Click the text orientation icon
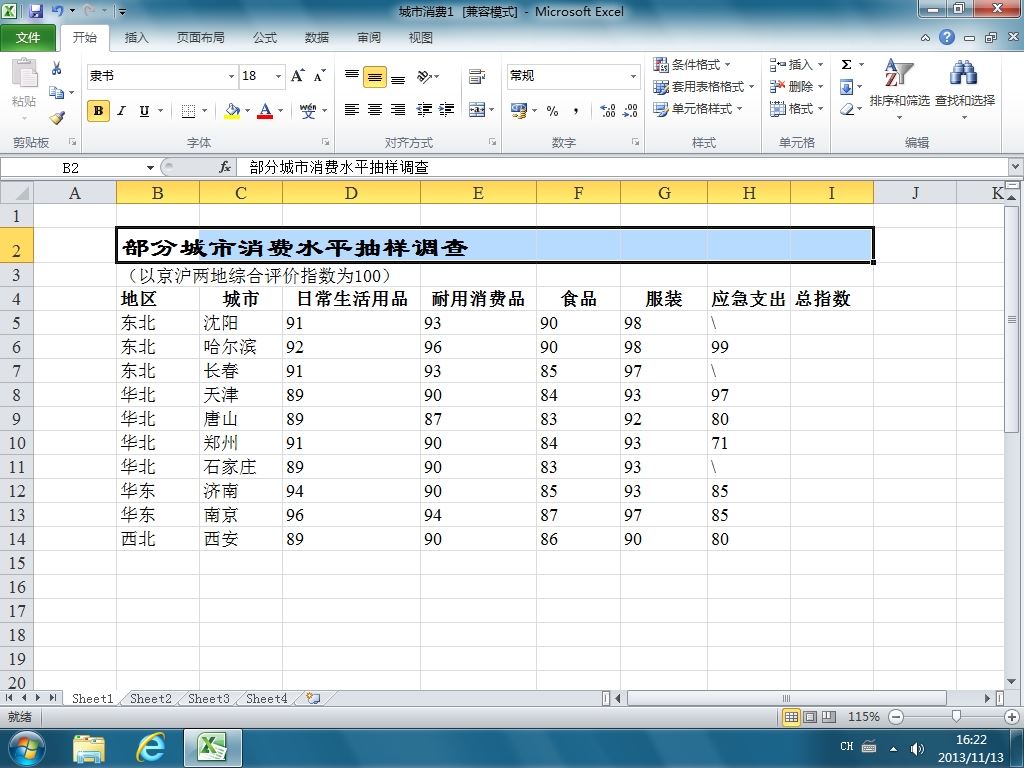Viewport: 1024px width, 768px height. 424,76
